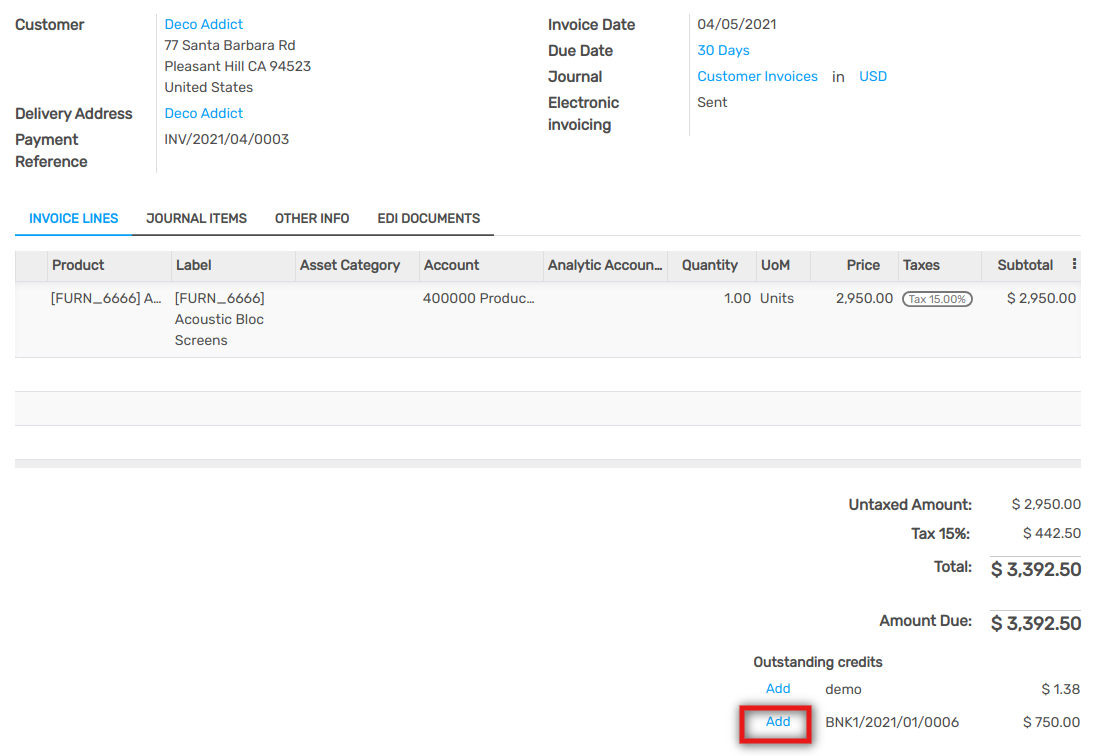Select the EDI Documents tab
This screenshot has width=1095, height=756.
point(428,218)
